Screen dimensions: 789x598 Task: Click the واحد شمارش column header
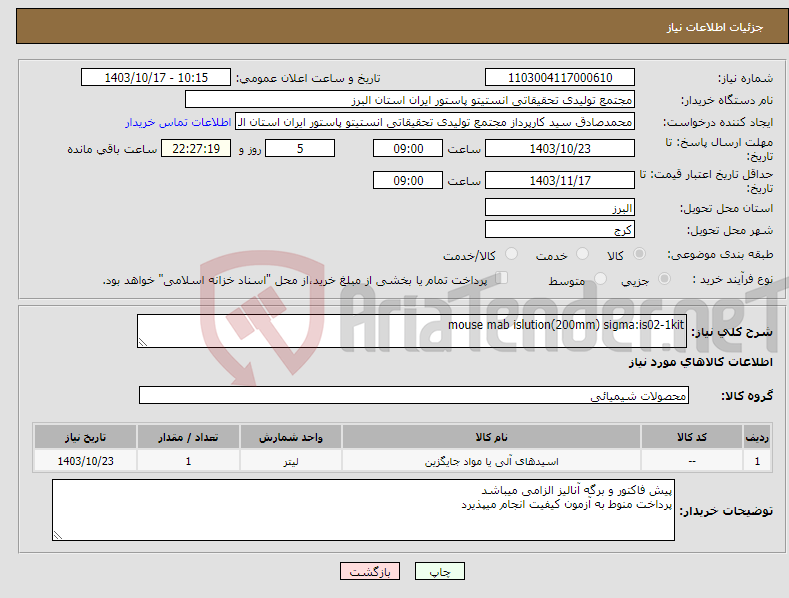click(x=291, y=437)
